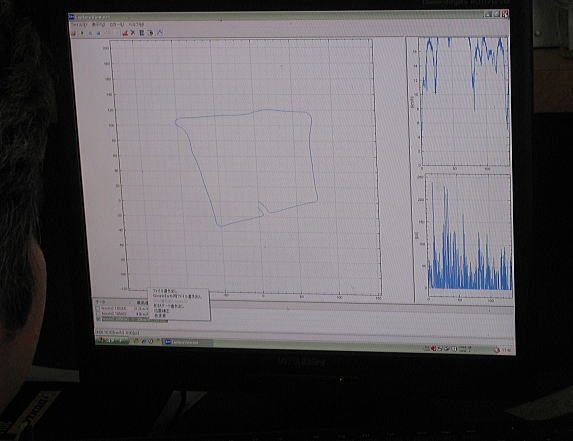This screenshot has width=573, height=441.
Task: Click the pale blue icon beside the arrow icon
Action: tap(90, 33)
